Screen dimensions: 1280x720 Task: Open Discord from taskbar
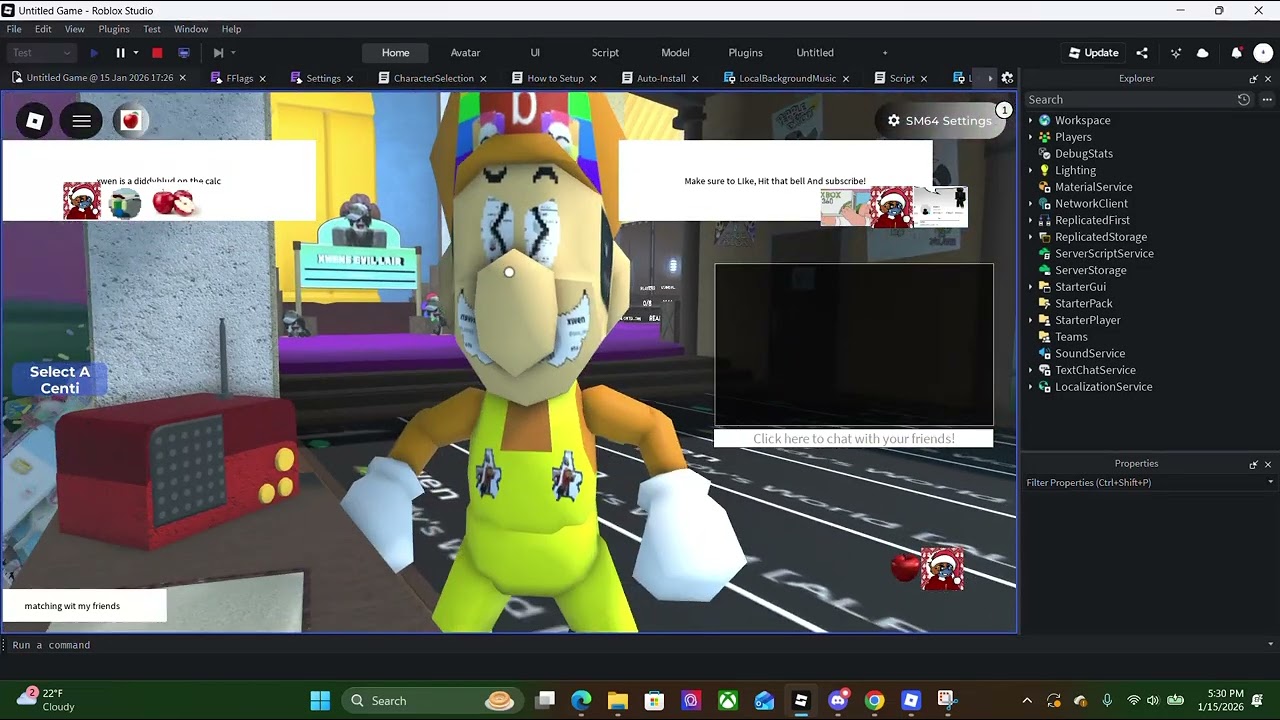click(838, 701)
